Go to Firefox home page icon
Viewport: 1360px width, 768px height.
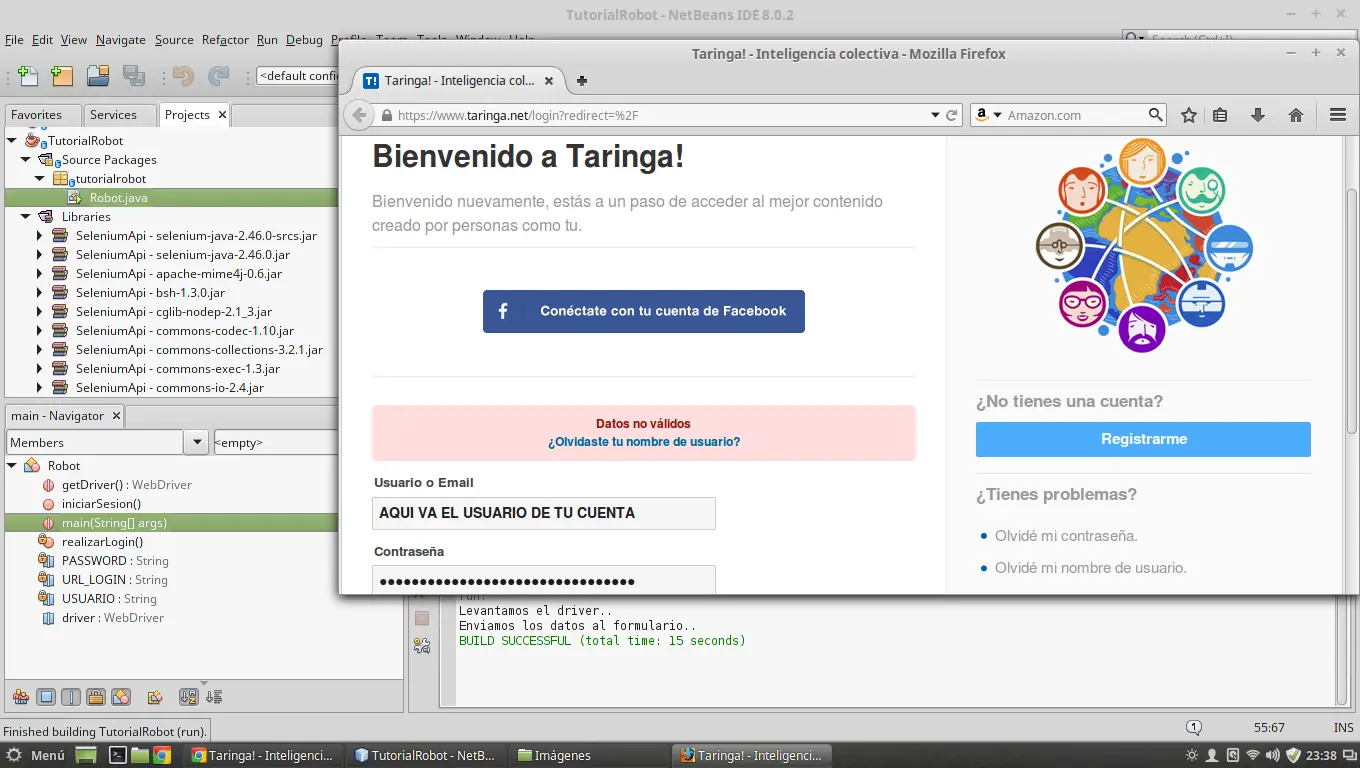tap(1296, 115)
